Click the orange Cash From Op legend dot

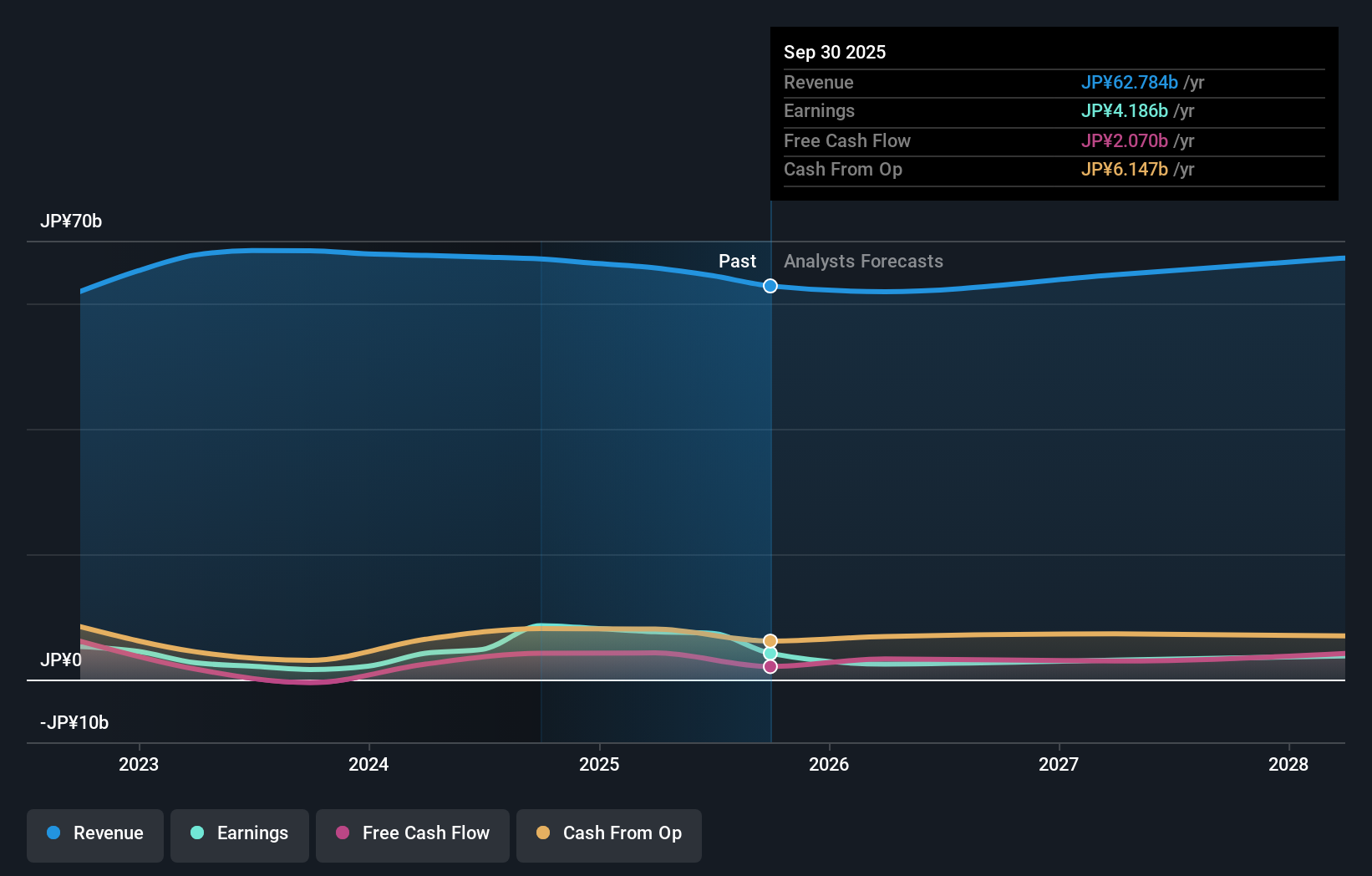tap(543, 833)
